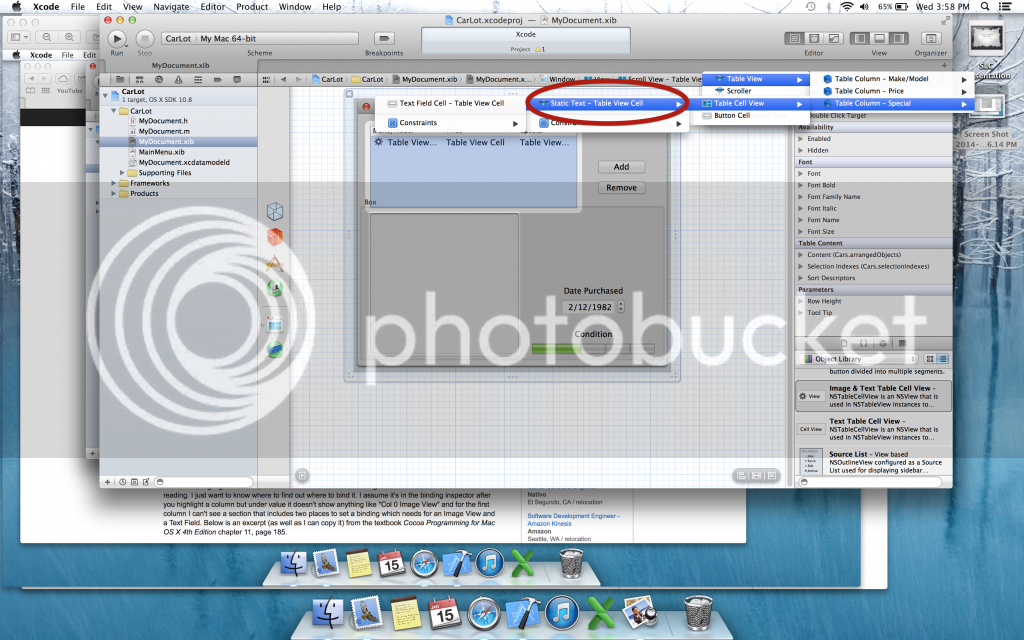Go forward with the jump bar forward arrow

[299, 80]
